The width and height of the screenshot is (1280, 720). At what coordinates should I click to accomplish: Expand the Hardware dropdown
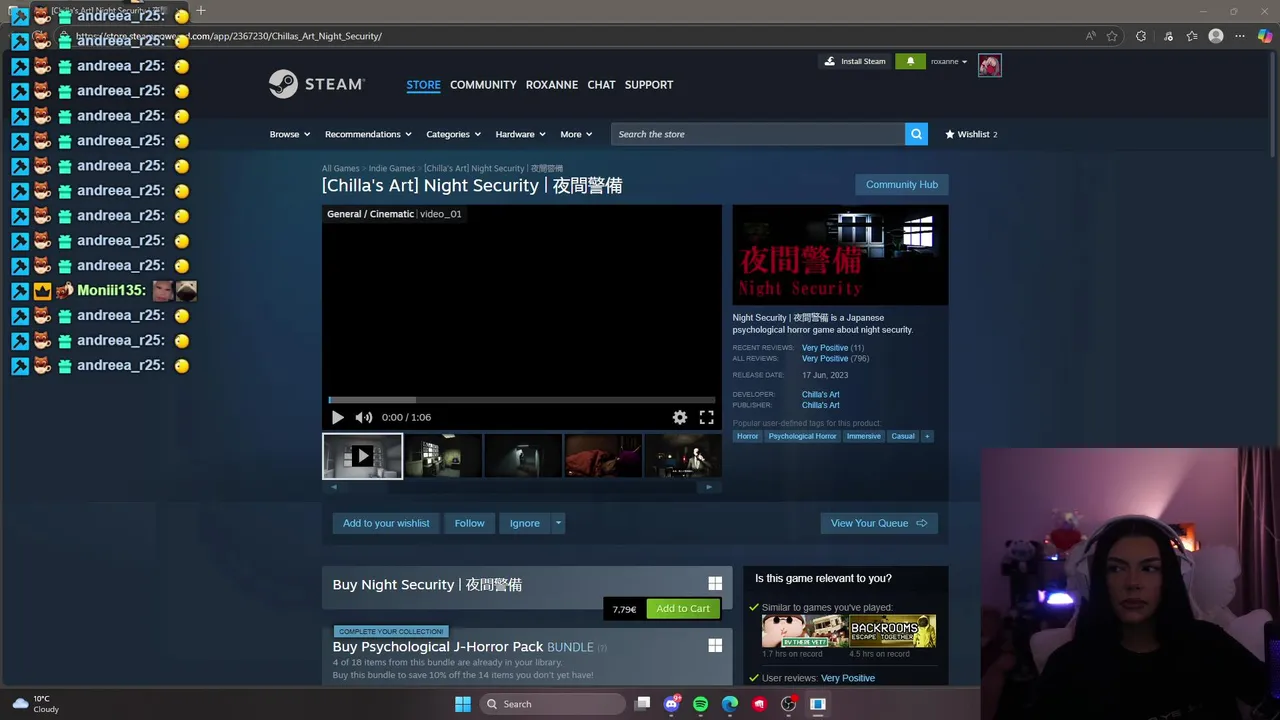520,134
